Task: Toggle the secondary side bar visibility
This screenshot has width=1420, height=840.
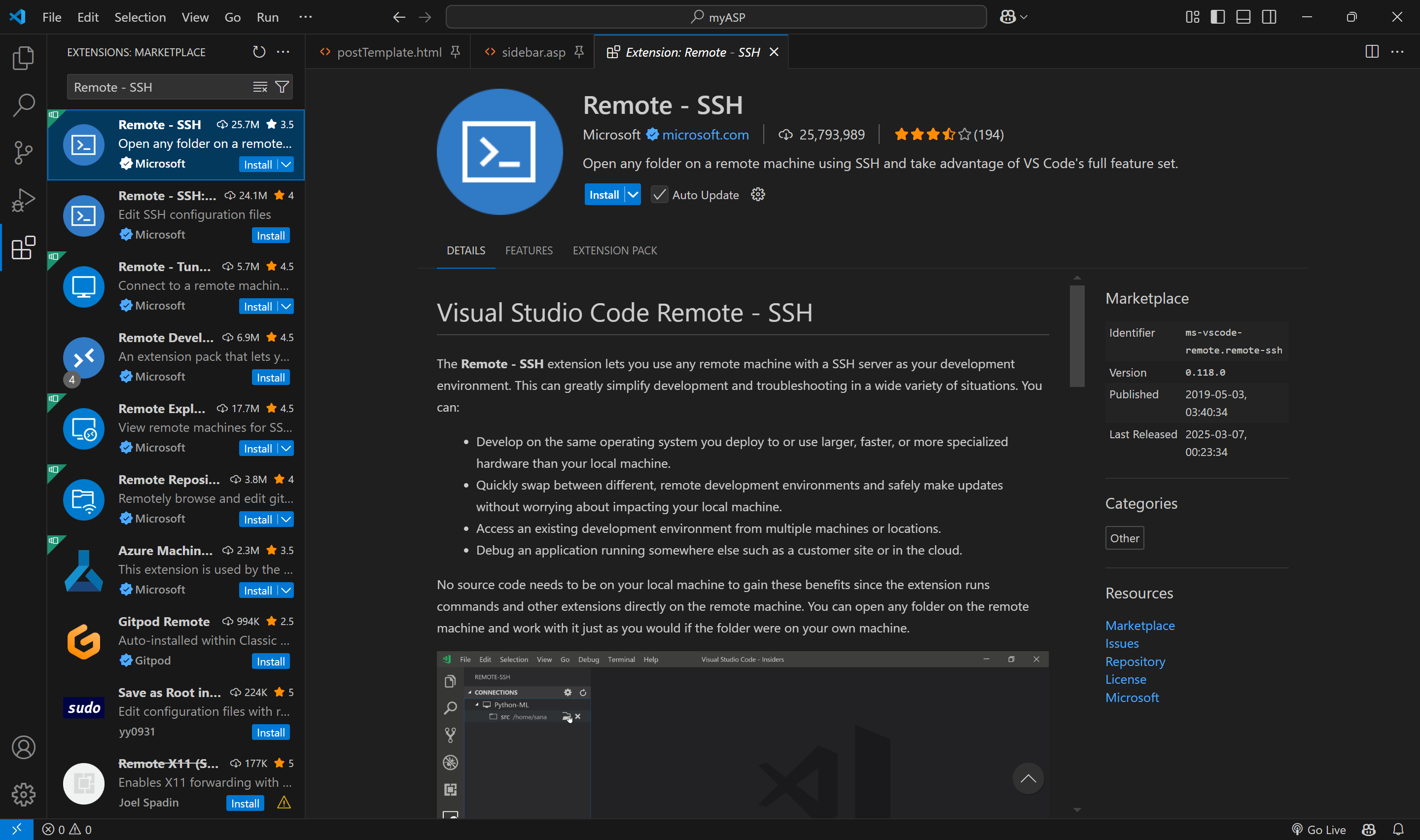Action: (1270, 17)
